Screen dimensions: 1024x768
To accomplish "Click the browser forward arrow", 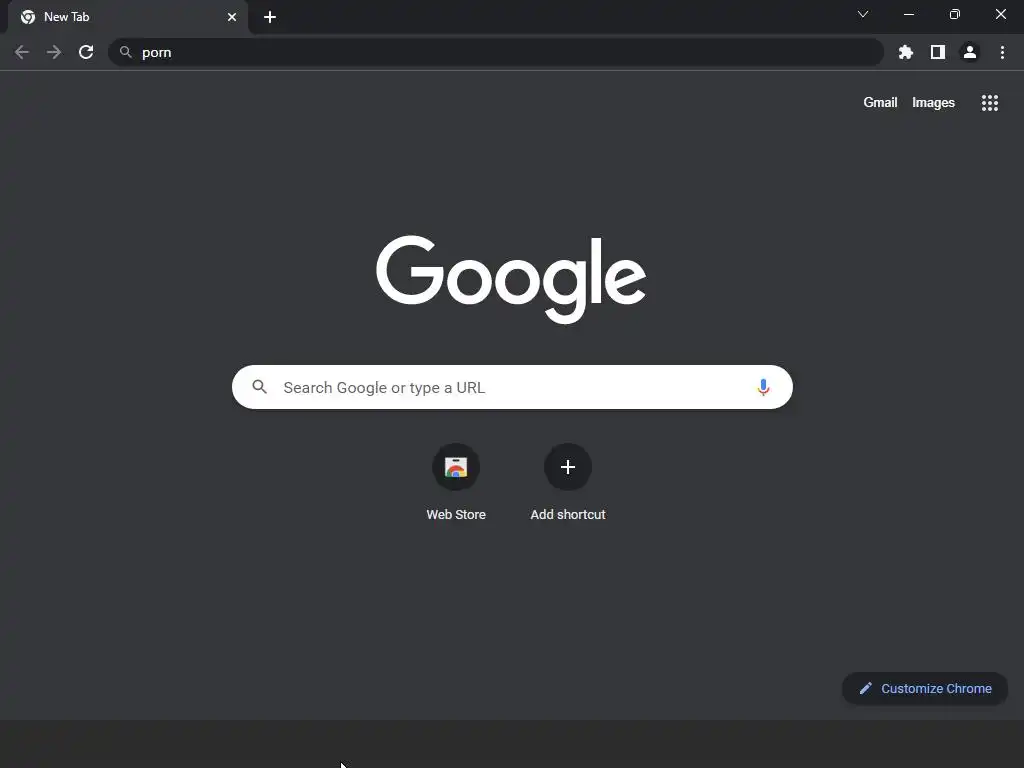I will pos(54,52).
